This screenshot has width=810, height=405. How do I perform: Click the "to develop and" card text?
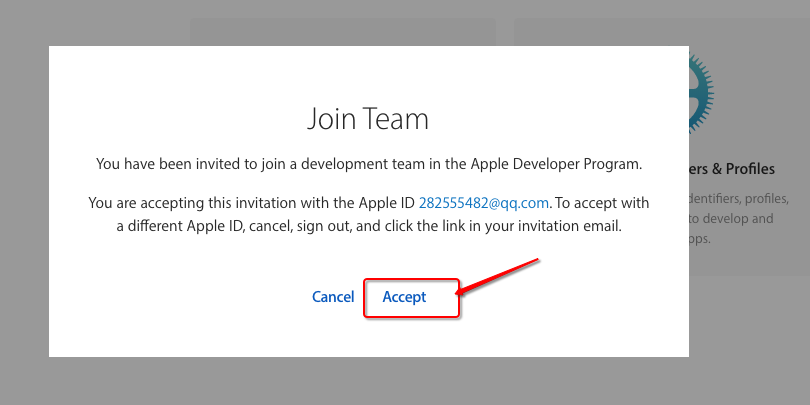tap(737, 218)
